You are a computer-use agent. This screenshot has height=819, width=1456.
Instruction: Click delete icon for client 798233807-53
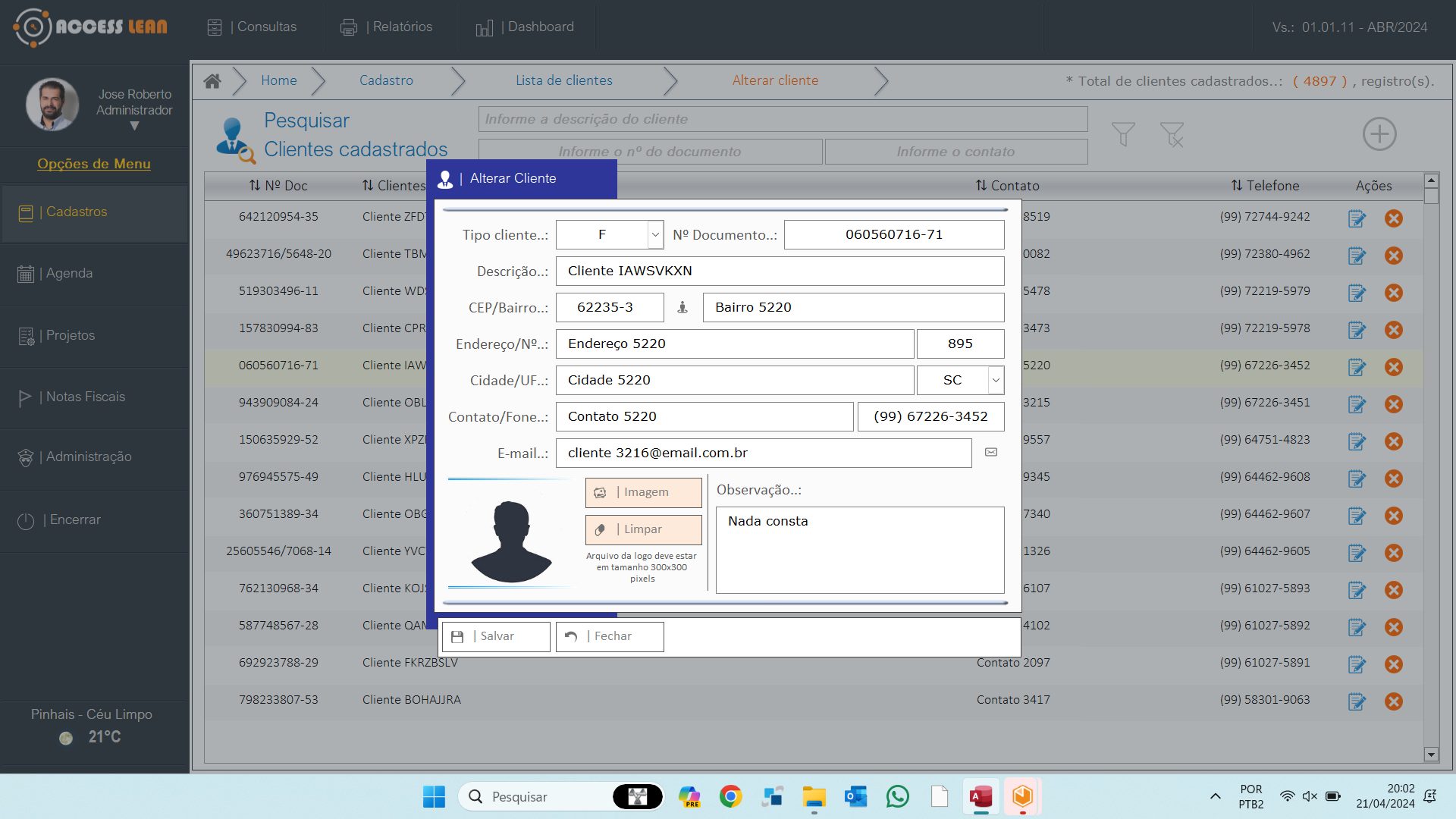pos(1393,701)
